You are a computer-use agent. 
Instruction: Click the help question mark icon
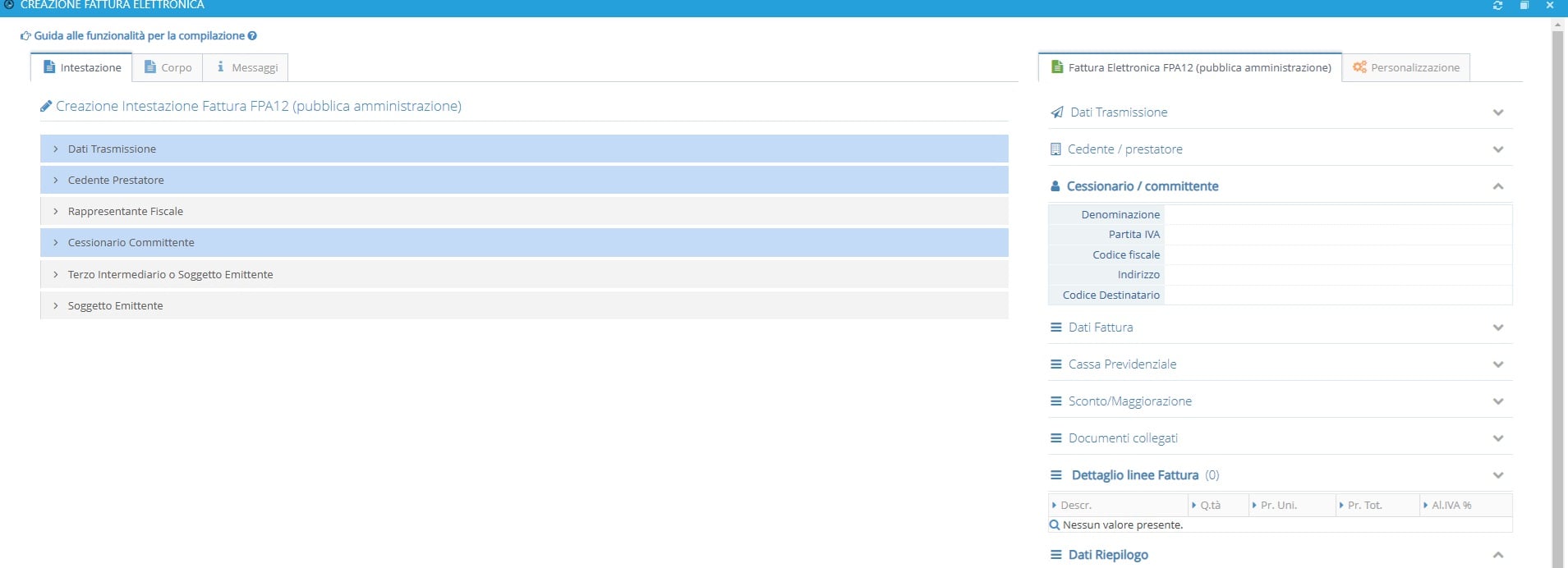[252, 36]
